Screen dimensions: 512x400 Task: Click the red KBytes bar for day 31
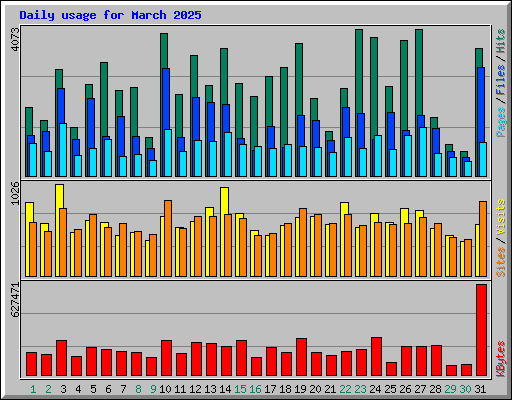(x=481, y=330)
